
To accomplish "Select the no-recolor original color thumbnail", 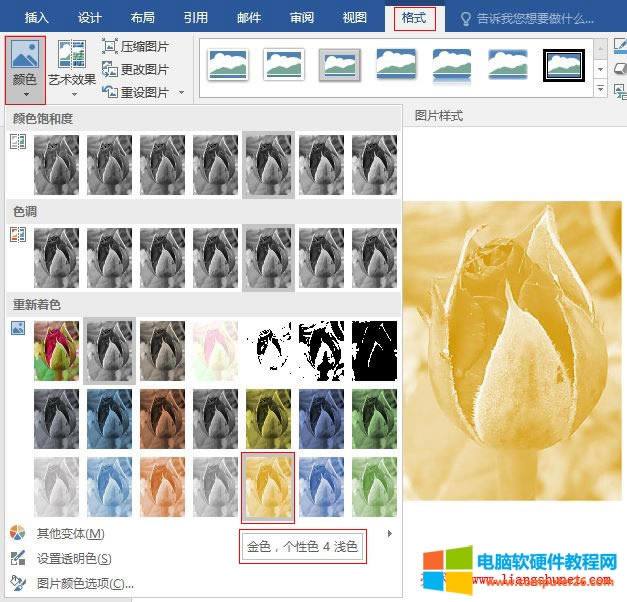I will tap(56, 351).
